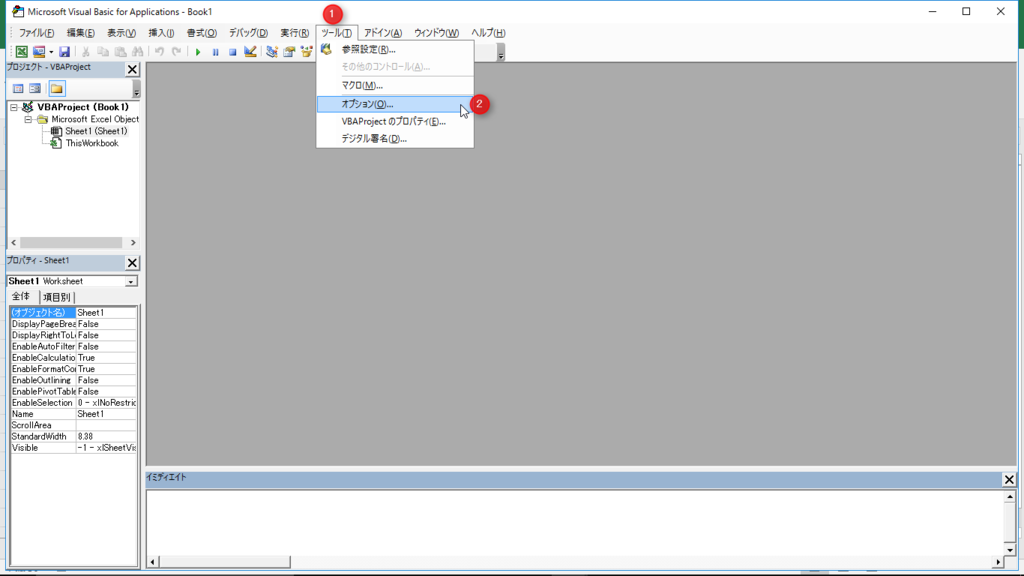Click the DisplayPageBreaks False value

(106, 324)
